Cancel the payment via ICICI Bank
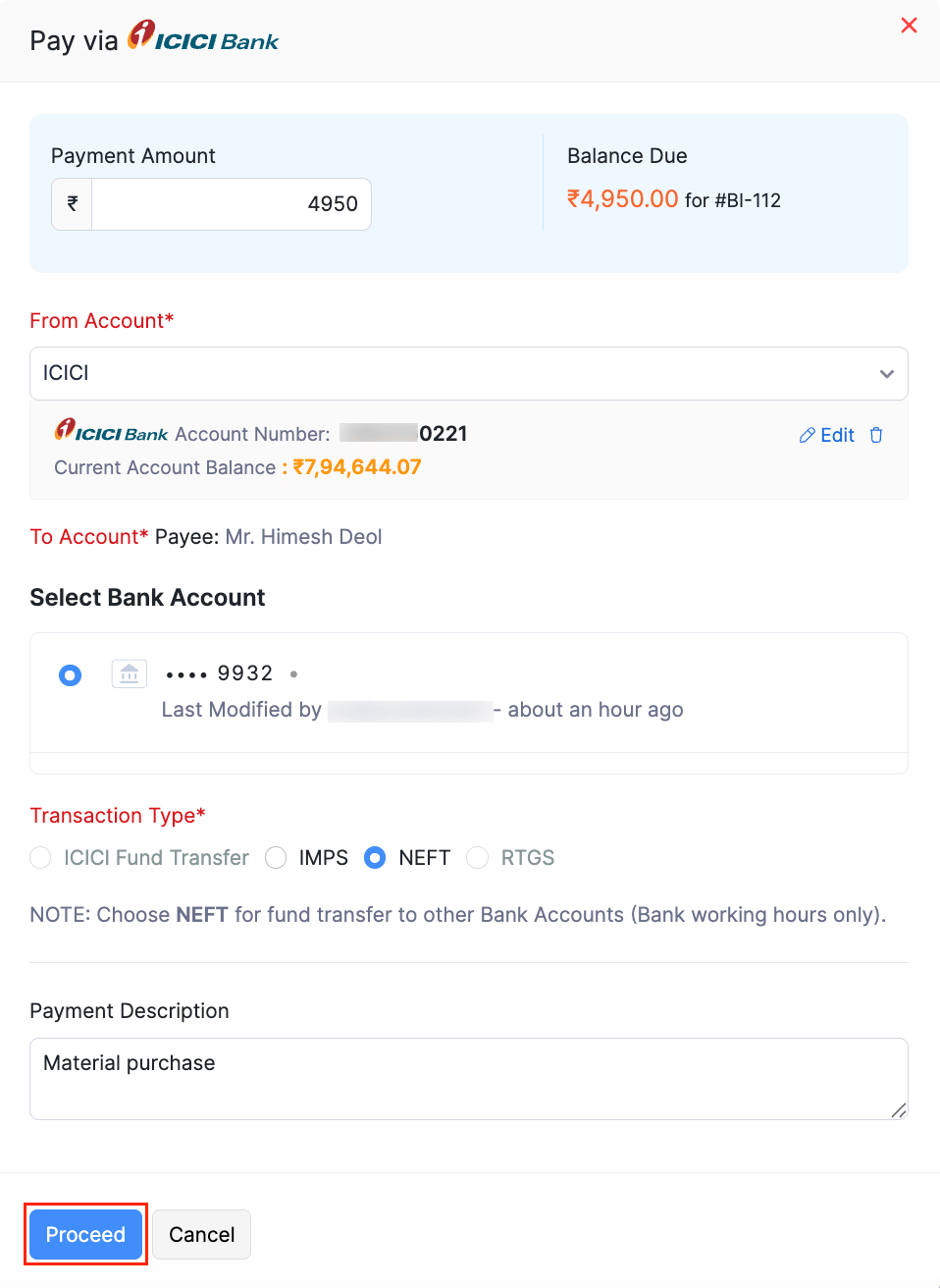The height and width of the screenshot is (1288, 940). 201,1234
